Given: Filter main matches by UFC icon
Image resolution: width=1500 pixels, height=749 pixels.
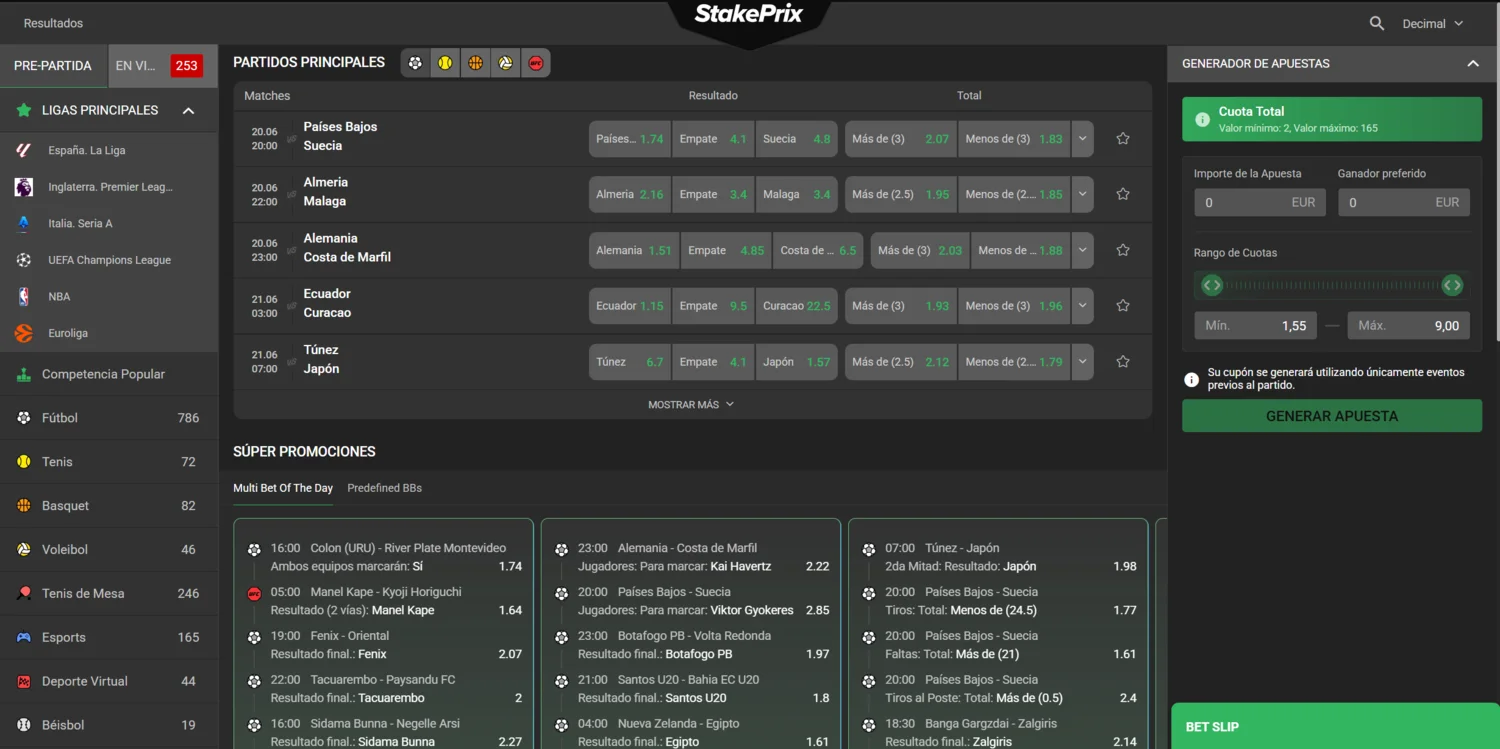Looking at the screenshot, I should click(536, 63).
